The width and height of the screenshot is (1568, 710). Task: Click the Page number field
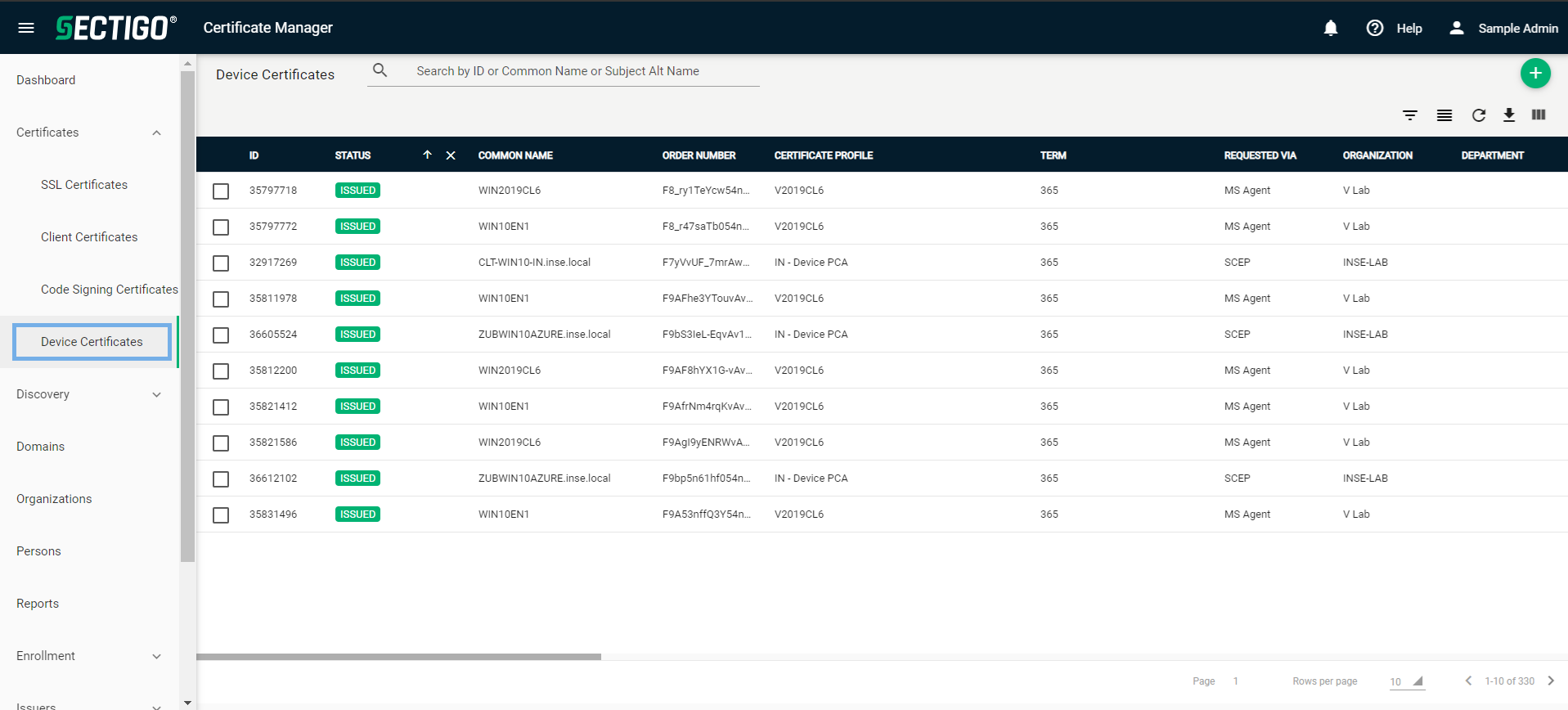tap(1236, 681)
